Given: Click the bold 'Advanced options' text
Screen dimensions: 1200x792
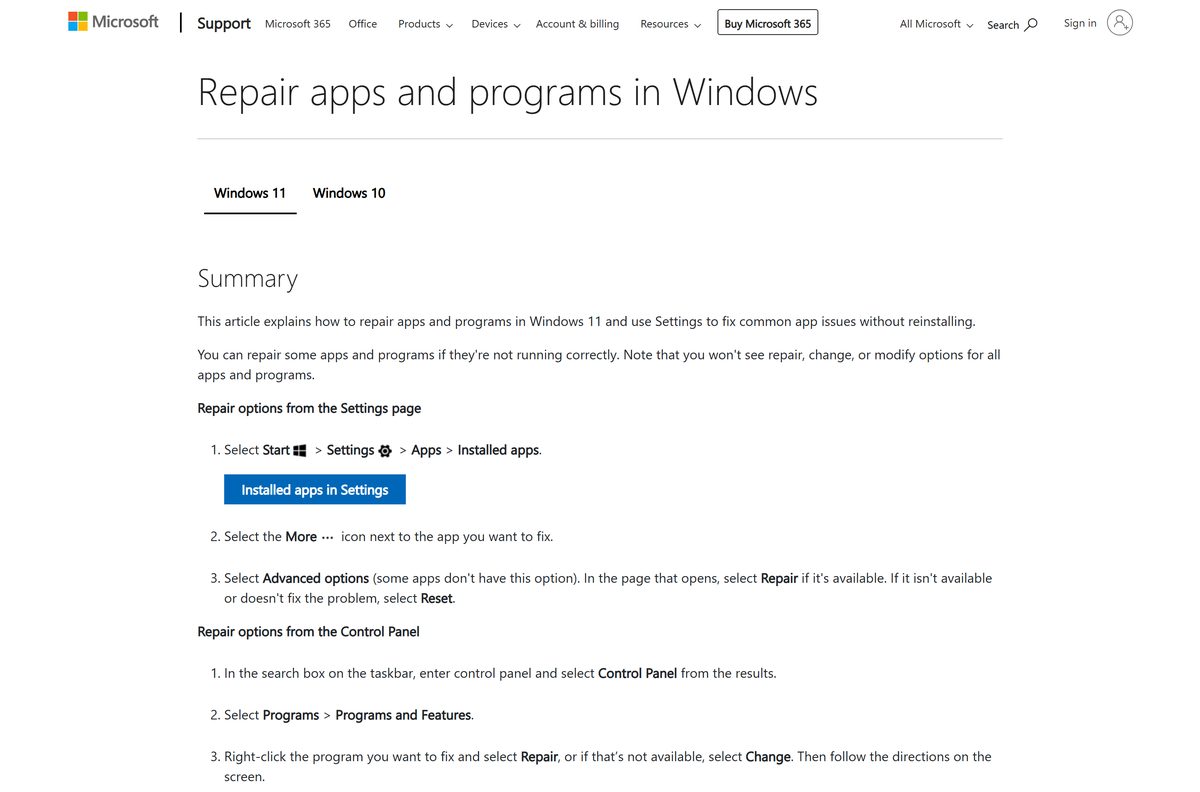Looking at the screenshot, I should click(x=316, y=578).
